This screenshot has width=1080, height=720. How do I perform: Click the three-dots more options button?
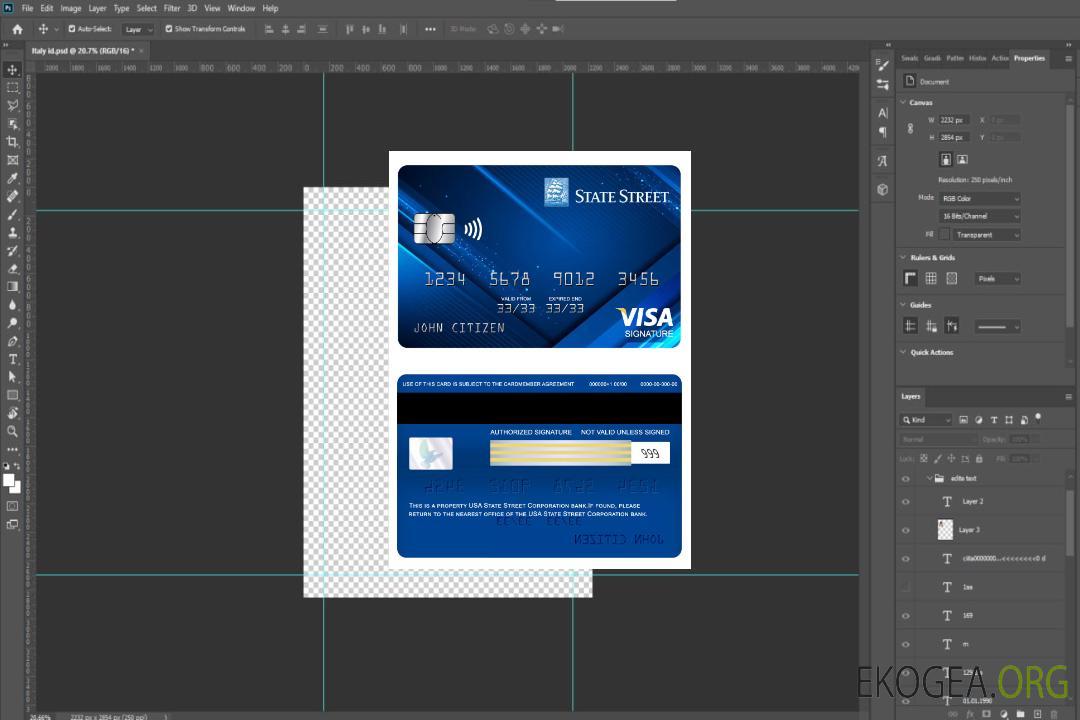click(x=430, y=29)
